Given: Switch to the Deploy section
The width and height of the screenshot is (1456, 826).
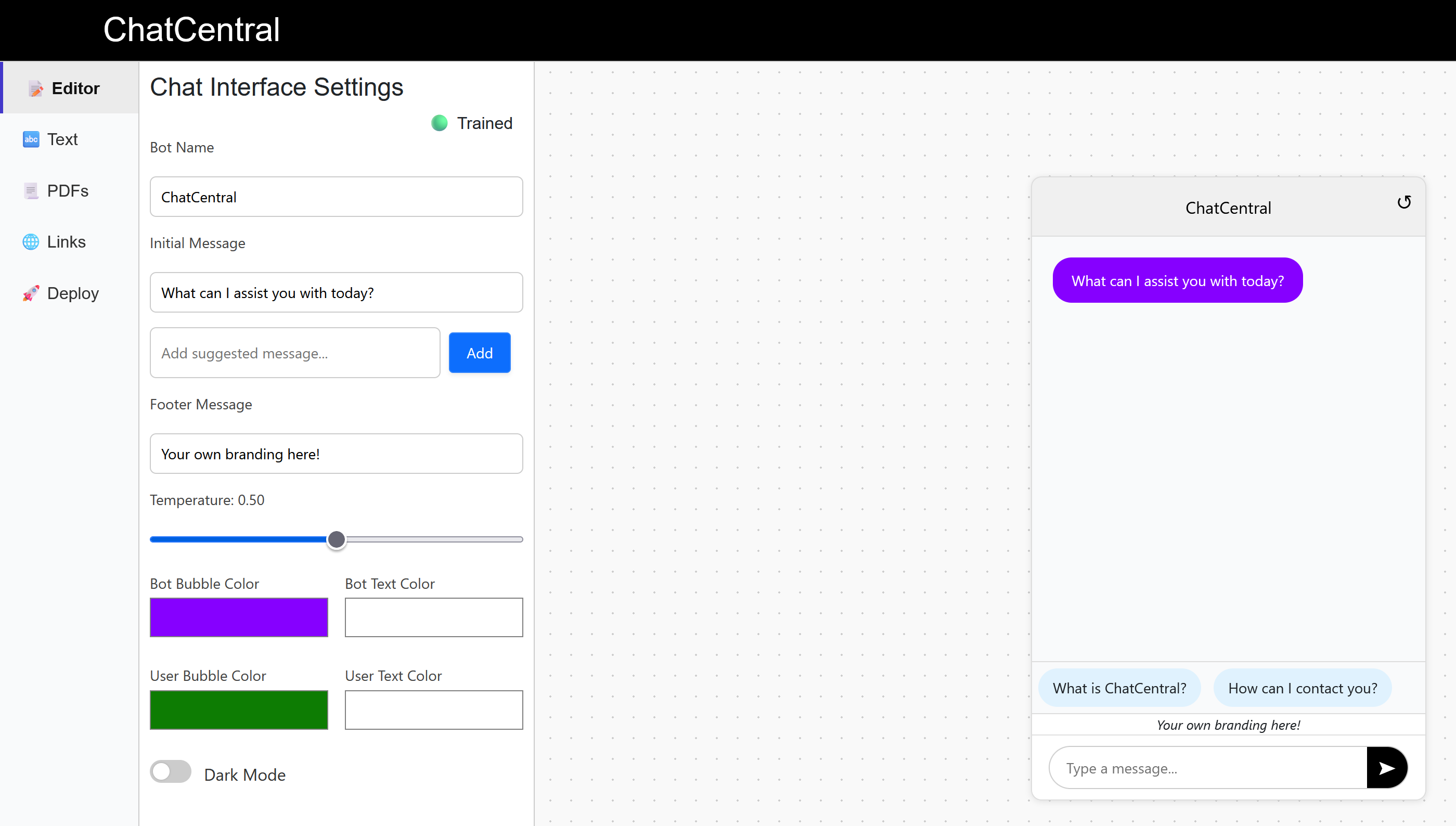Looking at the screenshot, I should (x=73, y=293).
